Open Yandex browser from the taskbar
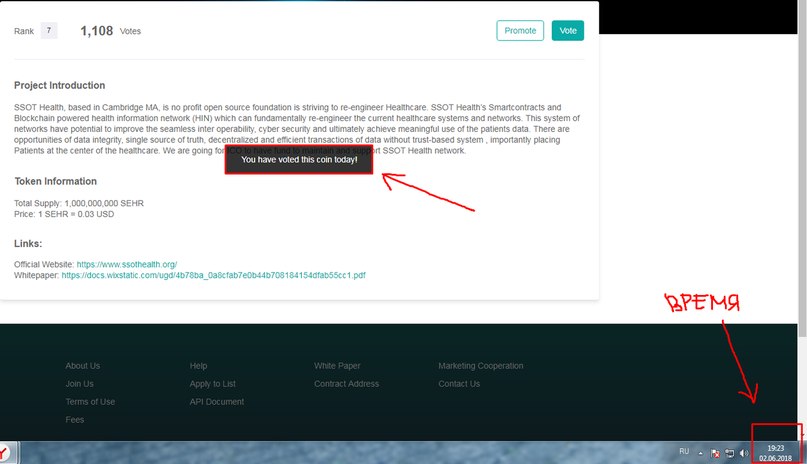The image size is (807, 464). click(x=4, y=453)
